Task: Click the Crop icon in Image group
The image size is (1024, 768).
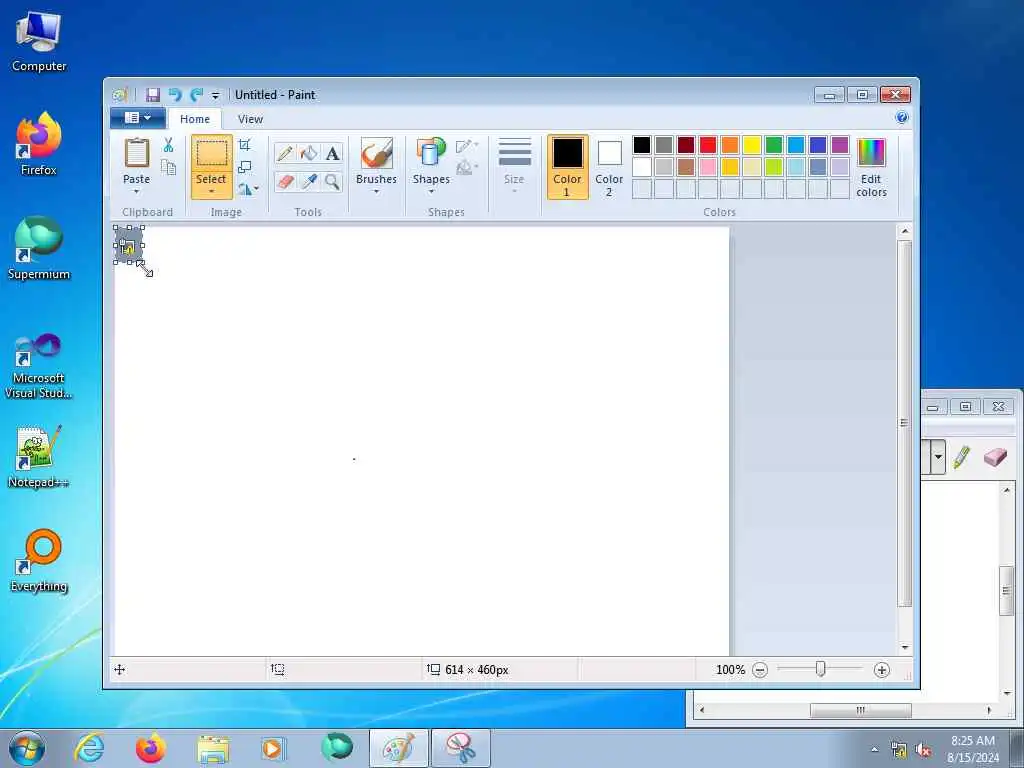Action: point(245,144)
